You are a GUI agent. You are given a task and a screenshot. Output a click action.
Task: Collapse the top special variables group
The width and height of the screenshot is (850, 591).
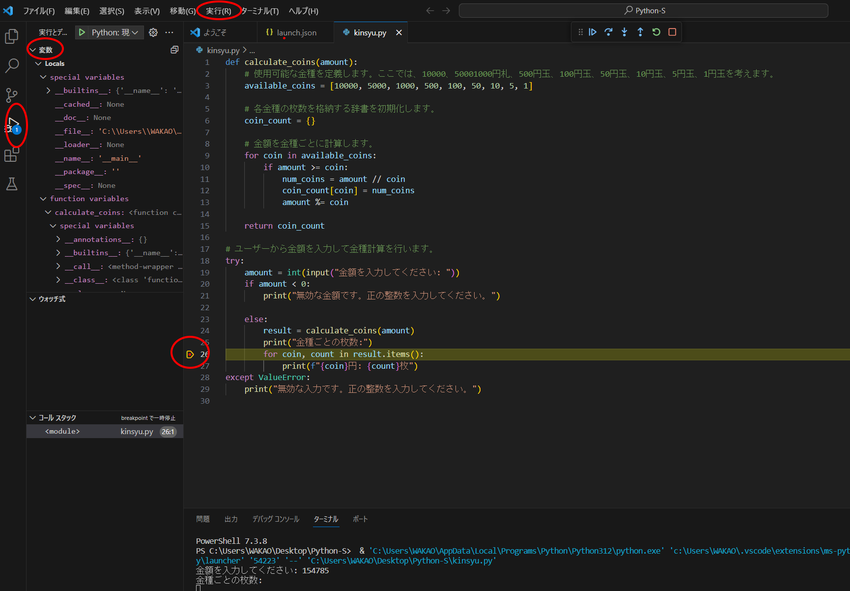(43, 77)
